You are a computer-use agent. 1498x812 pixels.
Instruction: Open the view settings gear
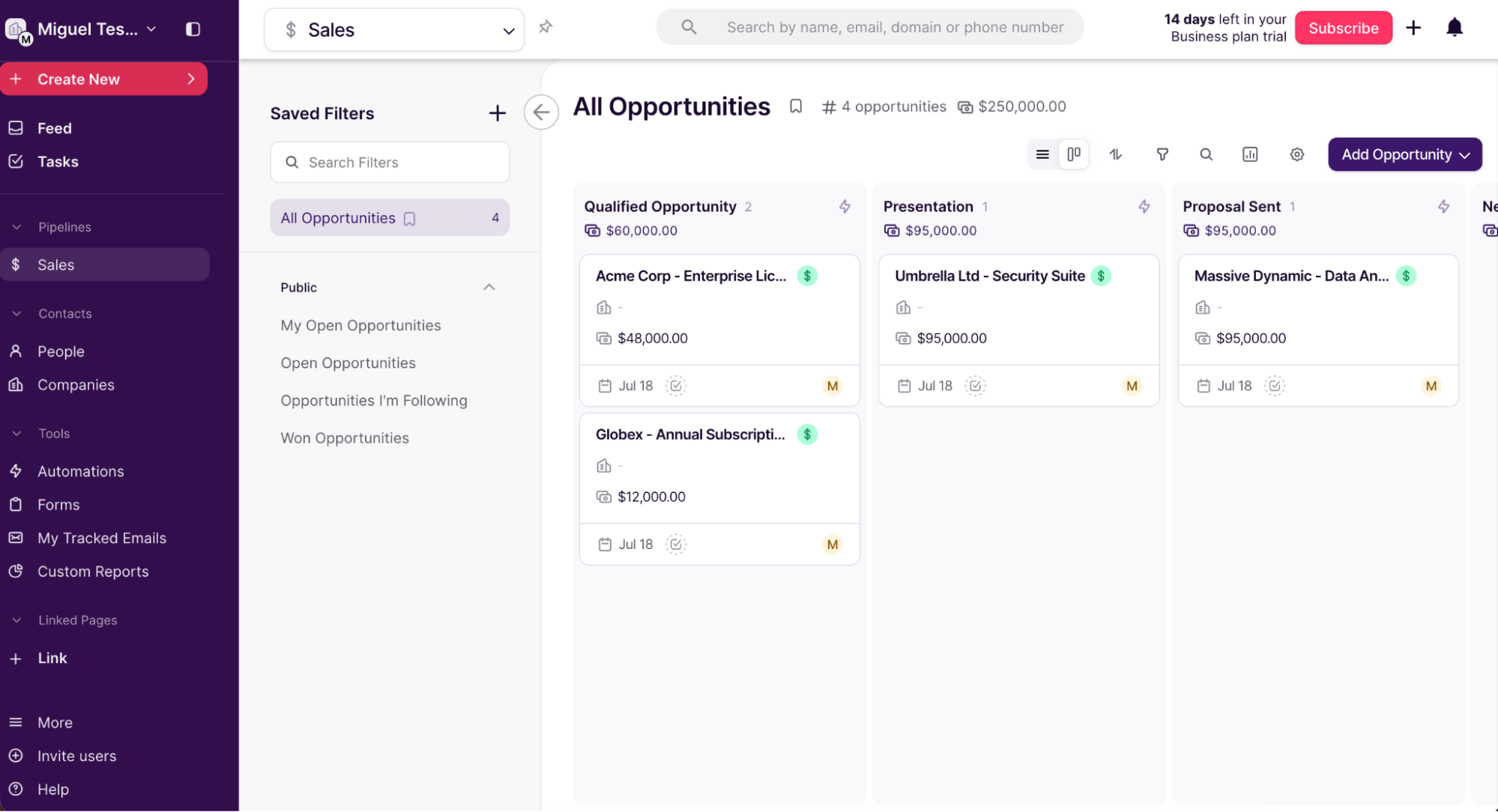point(1296,154)
